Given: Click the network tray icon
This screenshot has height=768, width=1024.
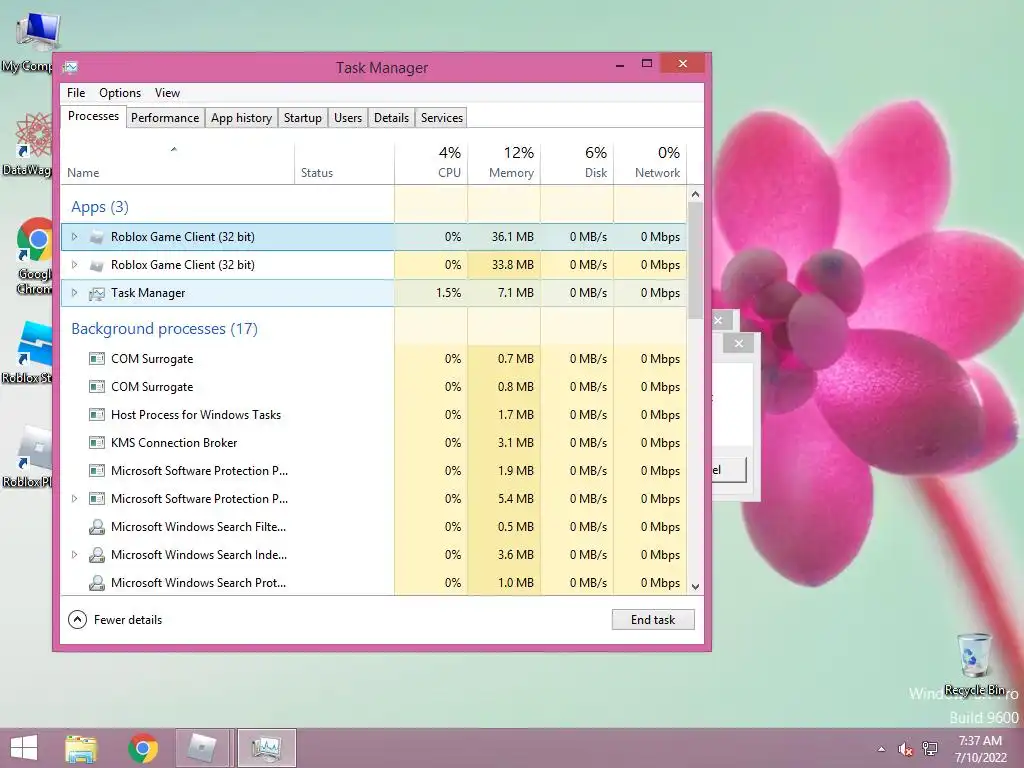Looking at the screenshot, I should click(930, 749).
